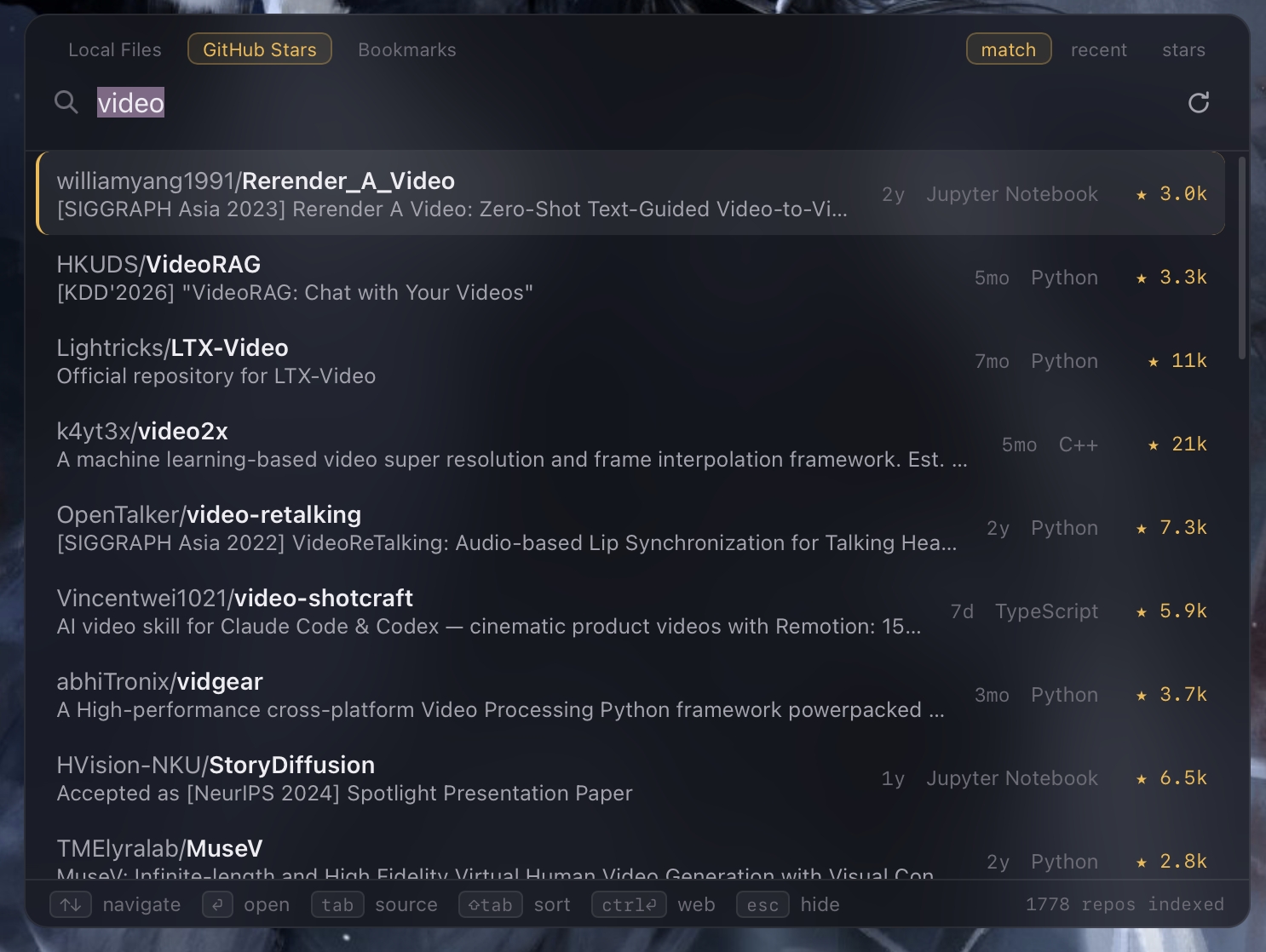Open Lightricks/LTX-Video result
The width and height of the screenshot is (1266, 952).
630,361
